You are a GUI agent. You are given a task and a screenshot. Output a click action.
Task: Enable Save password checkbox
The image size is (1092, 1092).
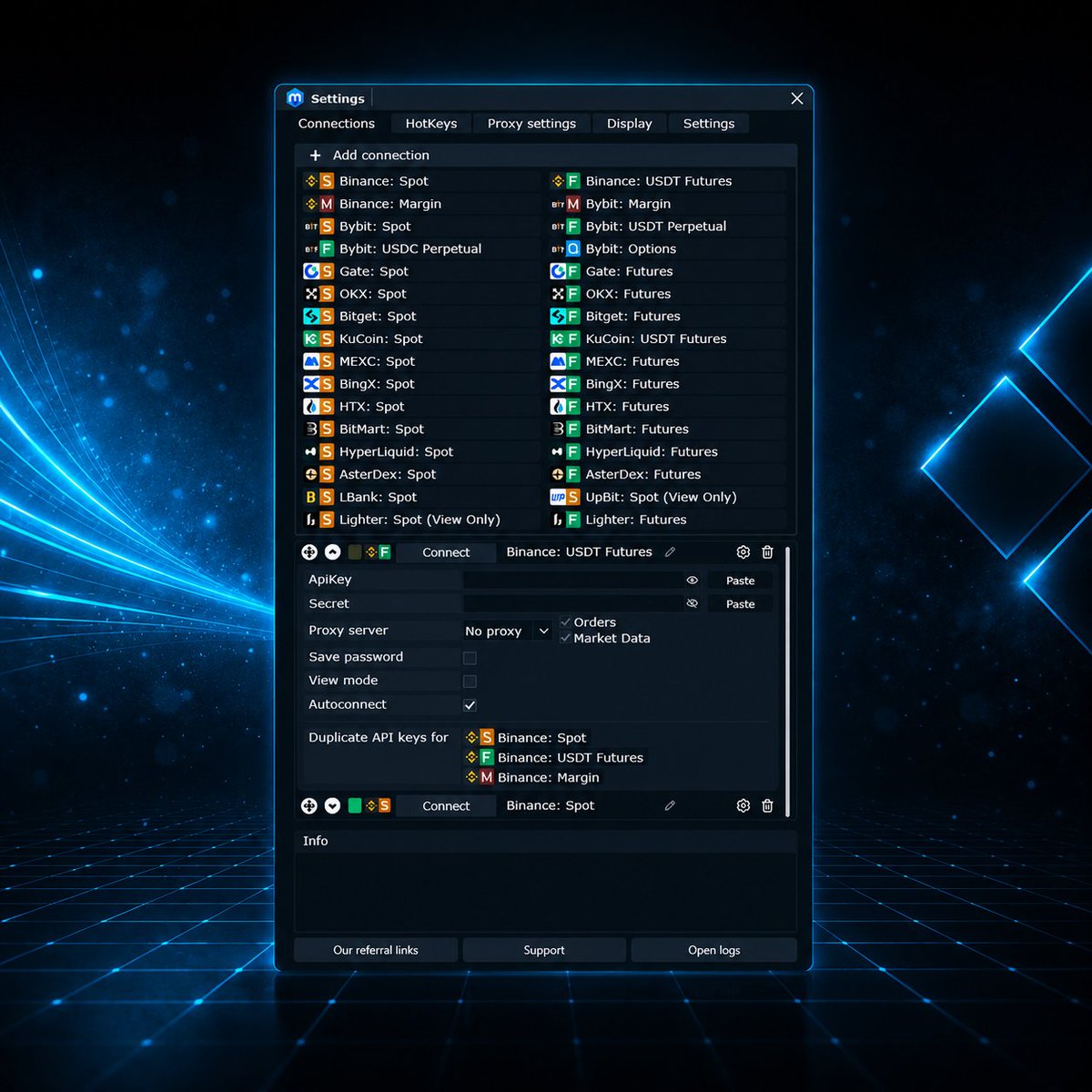[470, 657]
